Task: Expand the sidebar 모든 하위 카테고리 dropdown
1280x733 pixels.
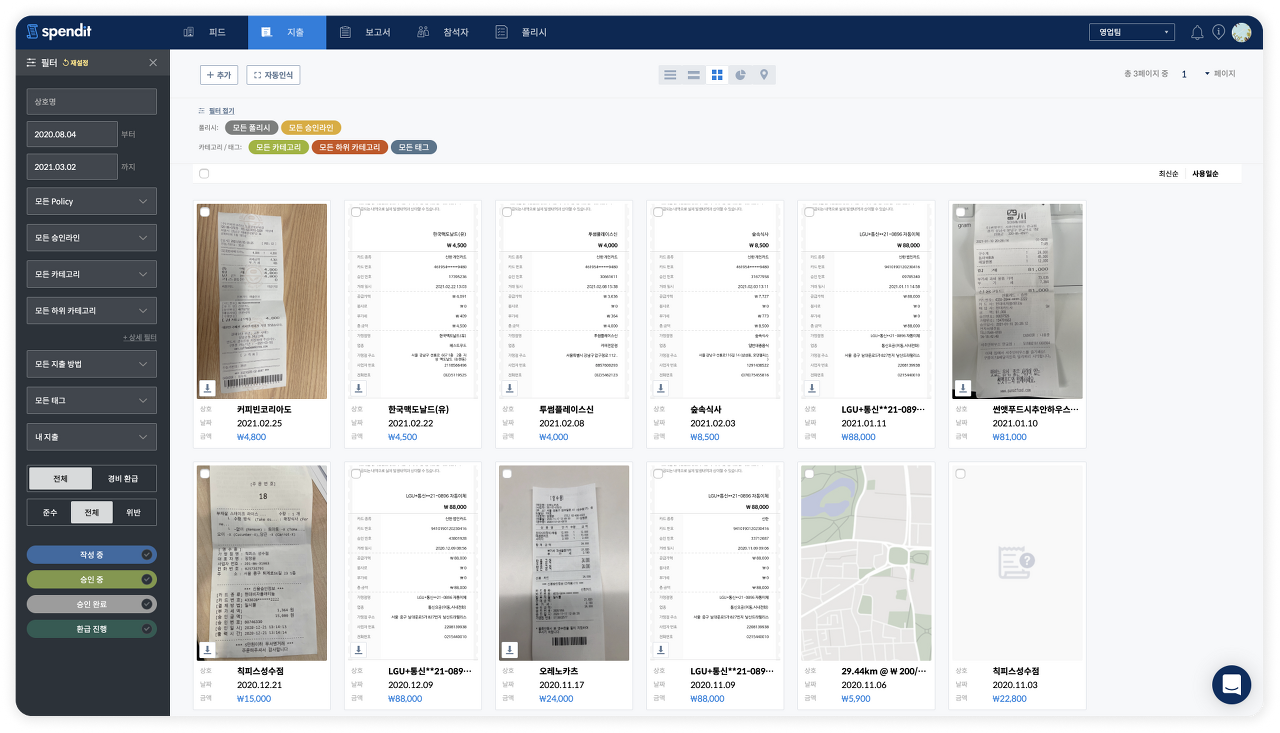Action: coord(92,310)
